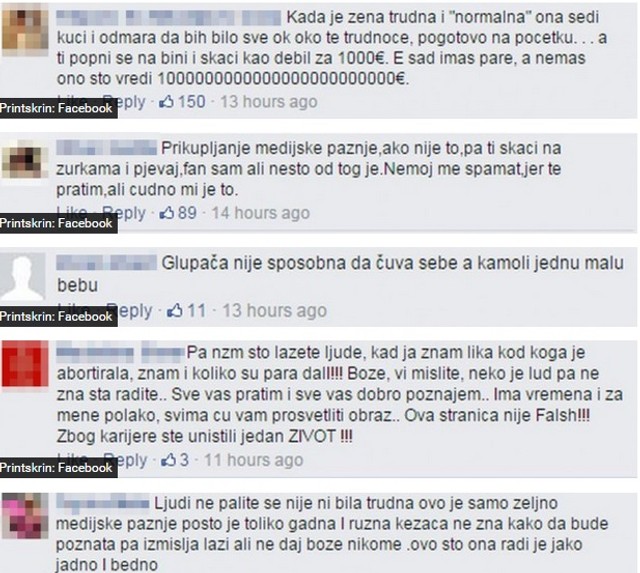
Task: Open the '11 hours ago' timestamp
Action: [253, 460]
